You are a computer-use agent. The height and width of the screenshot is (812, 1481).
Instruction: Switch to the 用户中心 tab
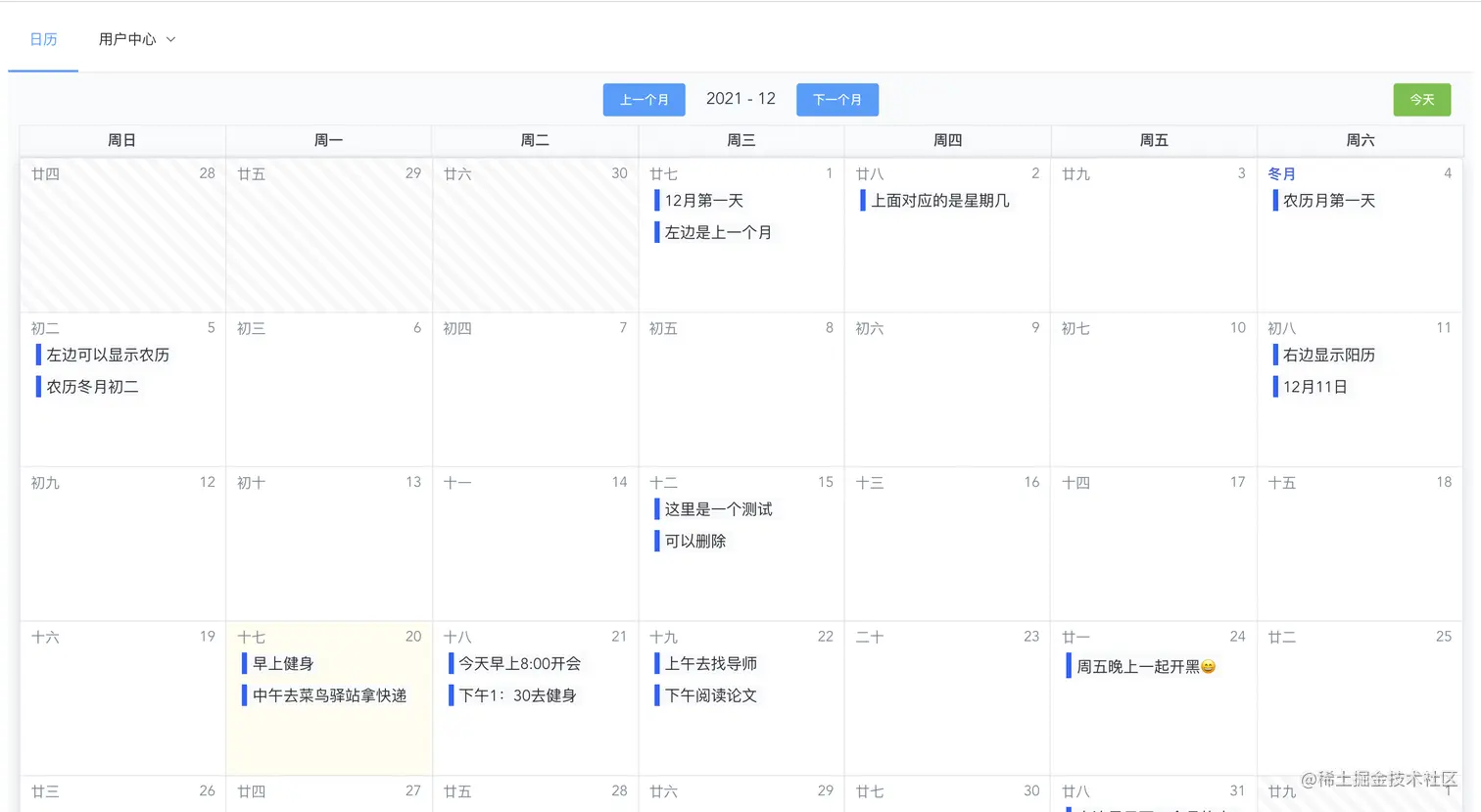126,39
